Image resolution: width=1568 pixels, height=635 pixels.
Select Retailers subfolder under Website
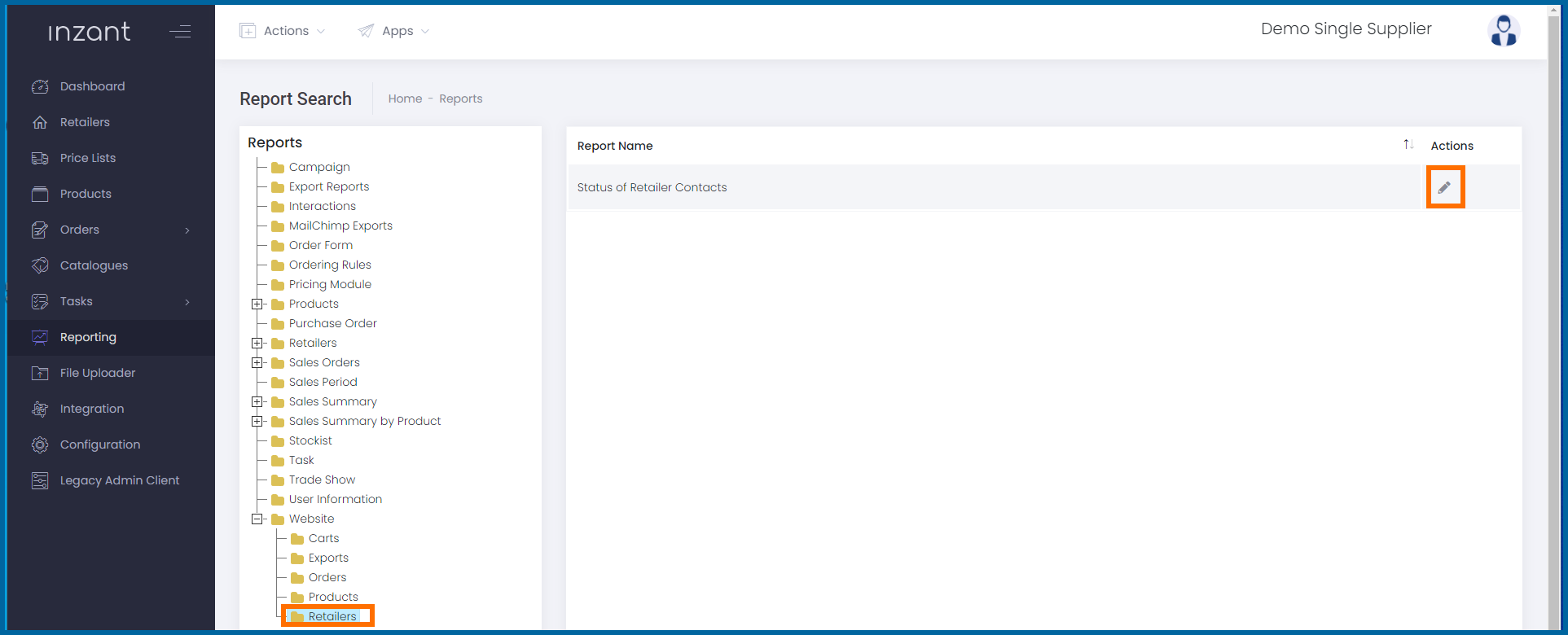point(332,616)
